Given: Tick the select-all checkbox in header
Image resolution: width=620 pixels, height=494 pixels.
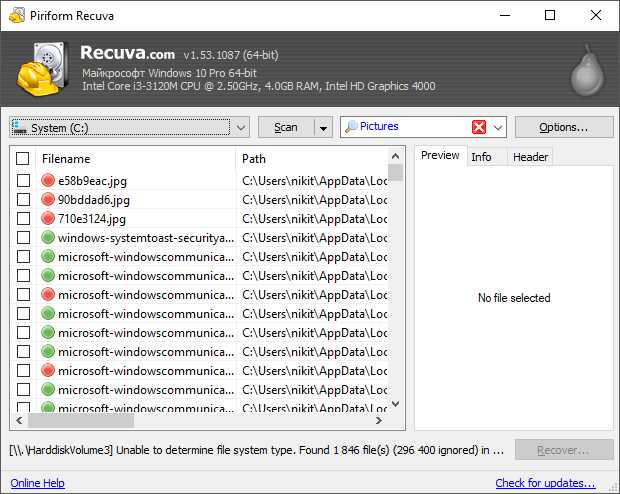Looking at the screenshot, I should pos(23,159).
